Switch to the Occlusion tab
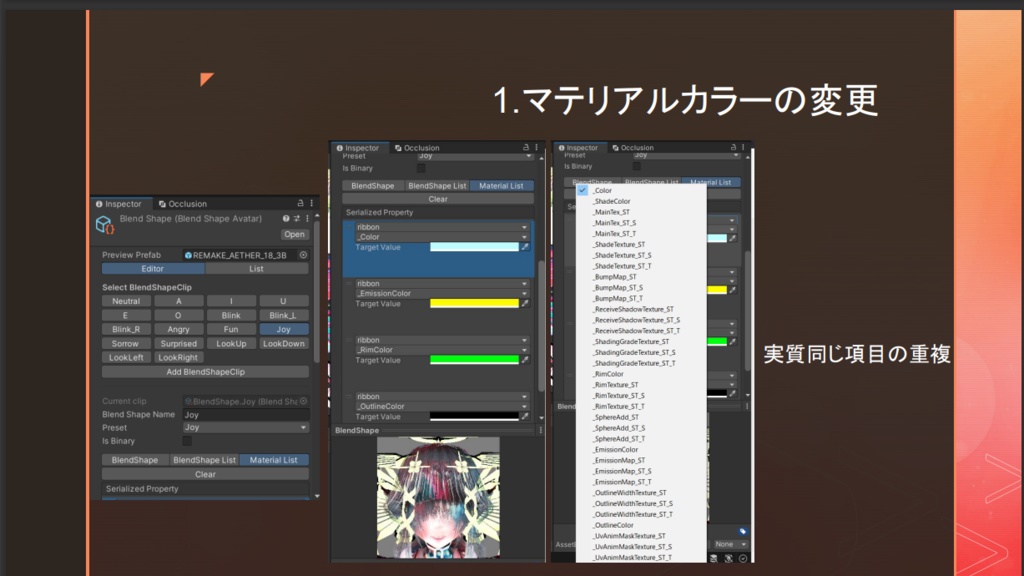 pyautogui.click(x=187, y=204)
